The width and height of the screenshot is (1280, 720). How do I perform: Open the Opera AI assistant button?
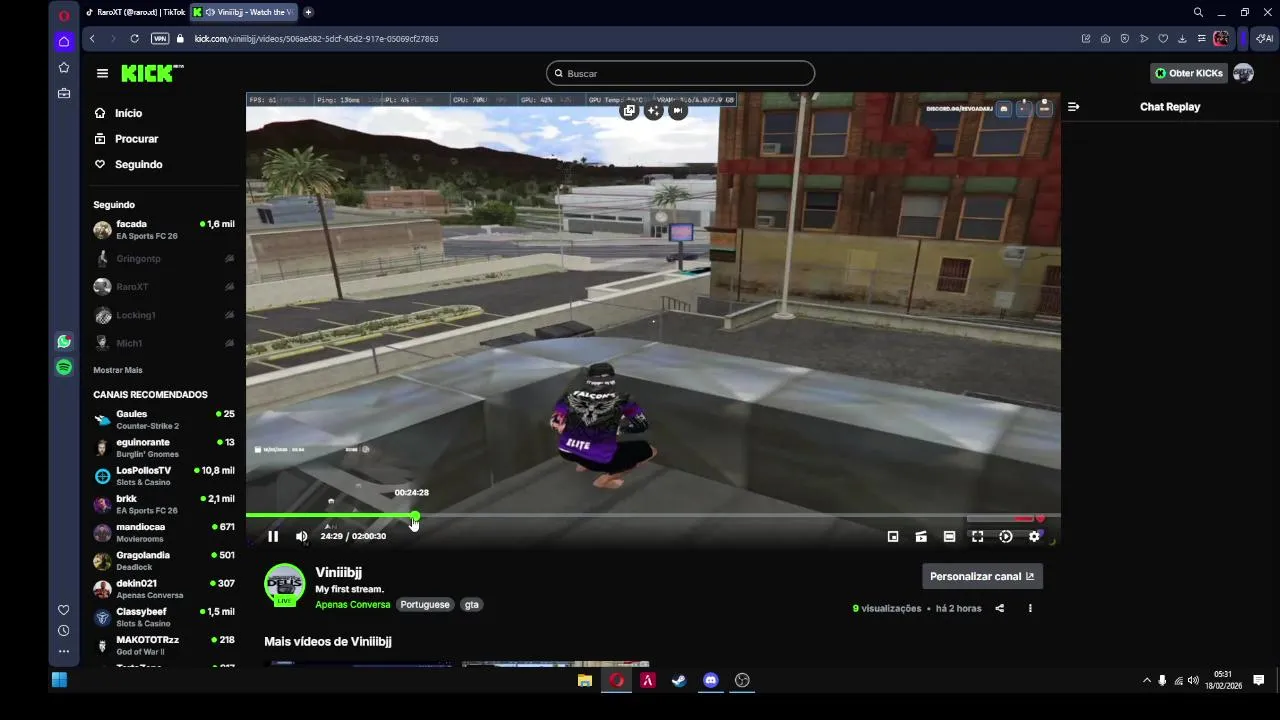pyautogui.click(x=1265, y=39)
